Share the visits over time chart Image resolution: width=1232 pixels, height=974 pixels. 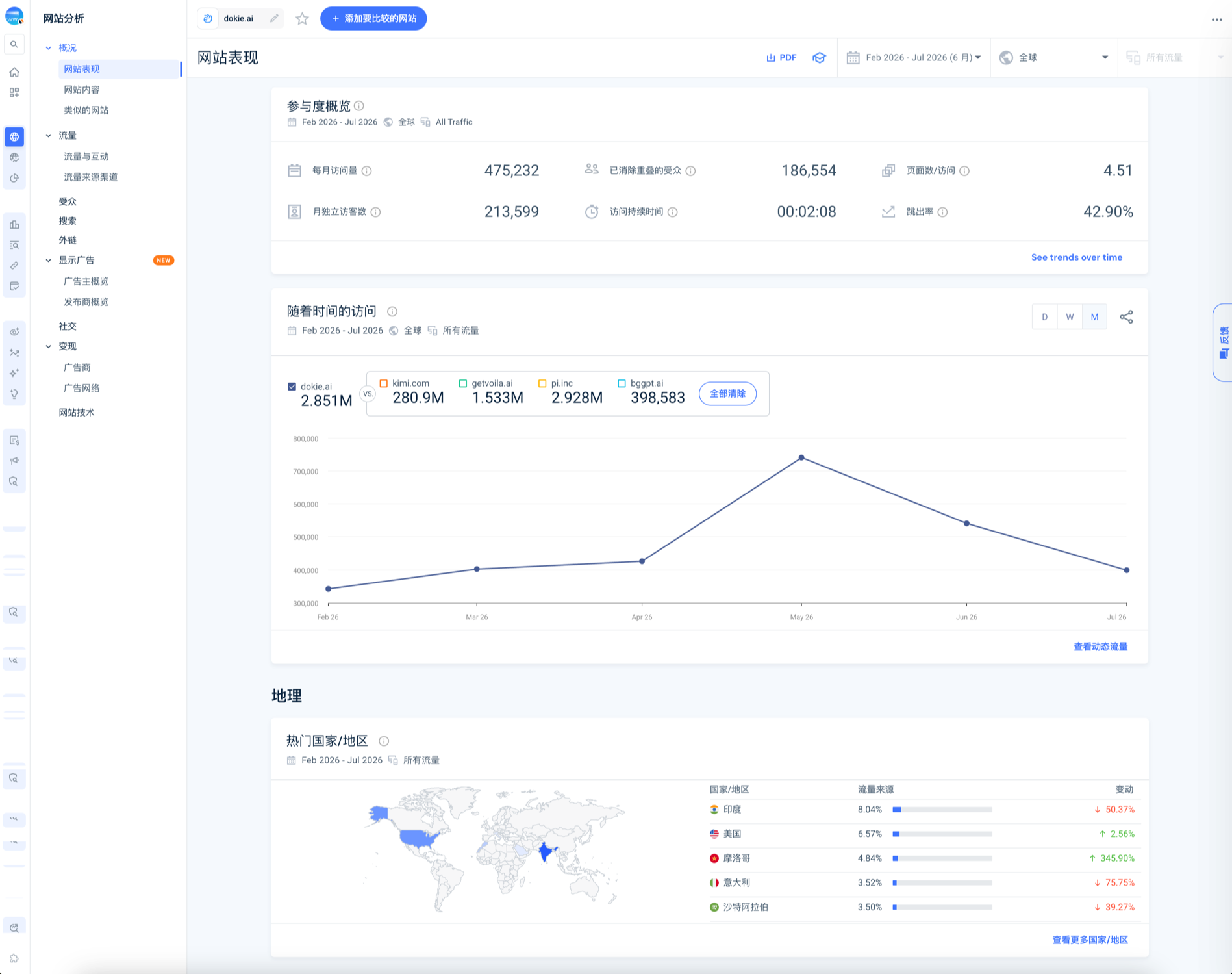click(x=1126, y=317)
